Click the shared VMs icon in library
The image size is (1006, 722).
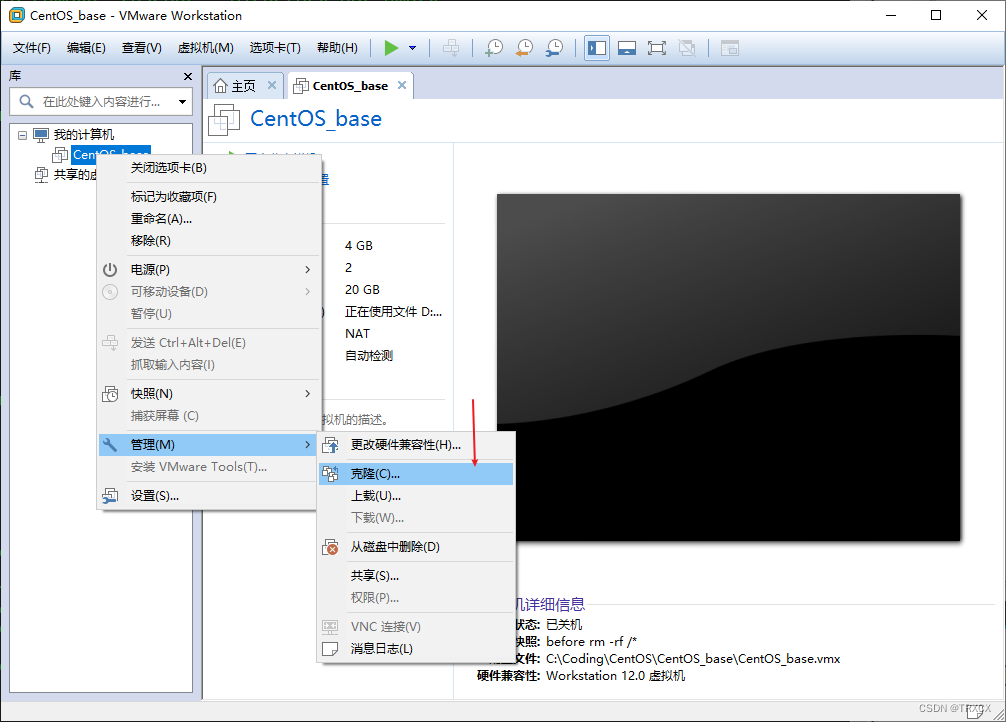point(41,175)
